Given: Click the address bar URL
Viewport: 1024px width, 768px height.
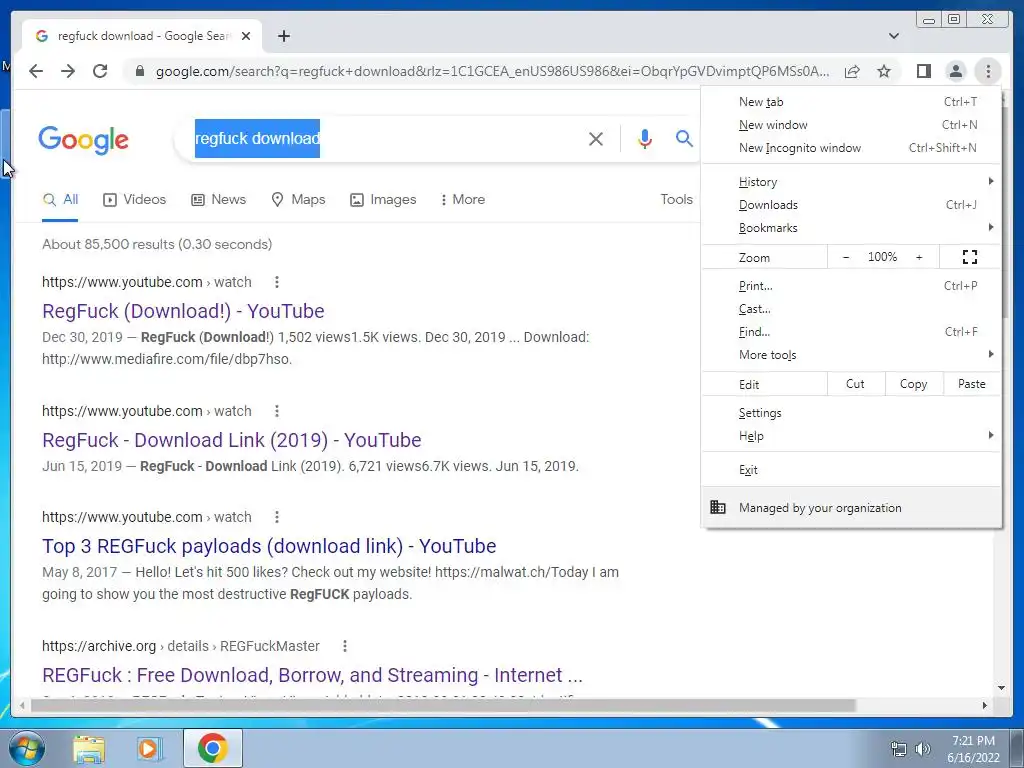Looking at the screenshot, I should pos(492,71).
